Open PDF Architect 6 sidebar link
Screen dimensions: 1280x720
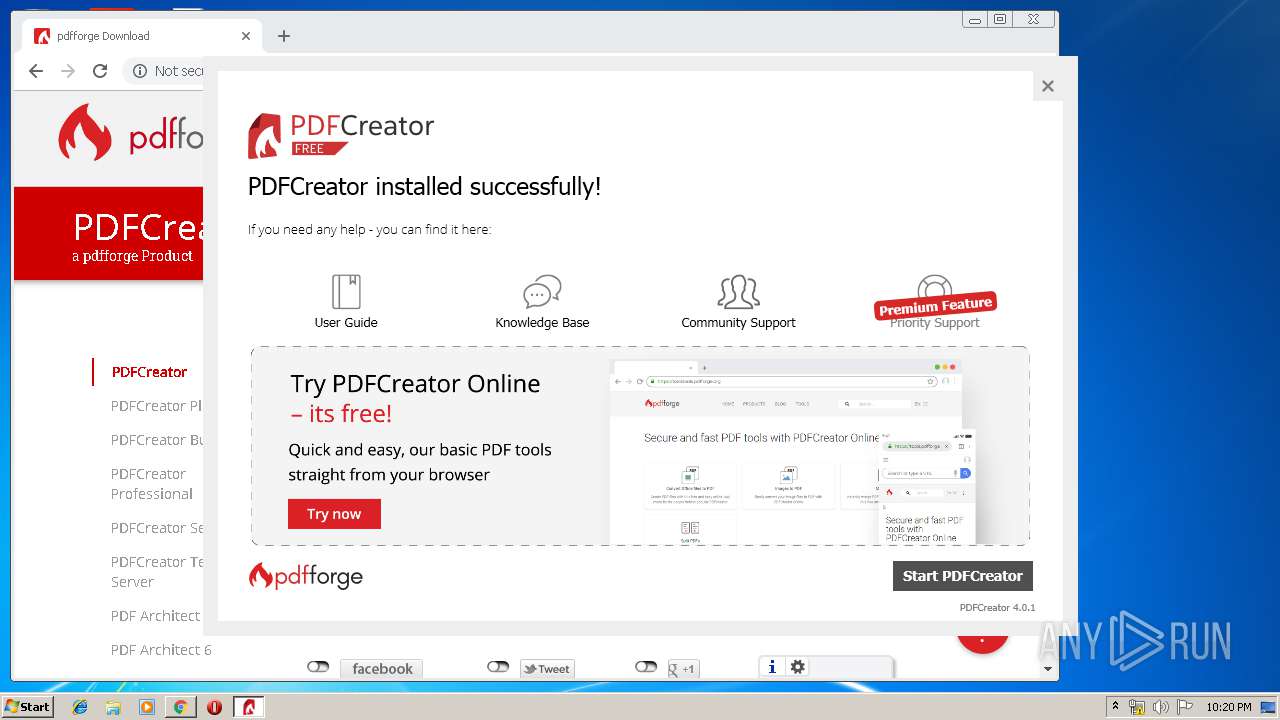pos(161,650)
